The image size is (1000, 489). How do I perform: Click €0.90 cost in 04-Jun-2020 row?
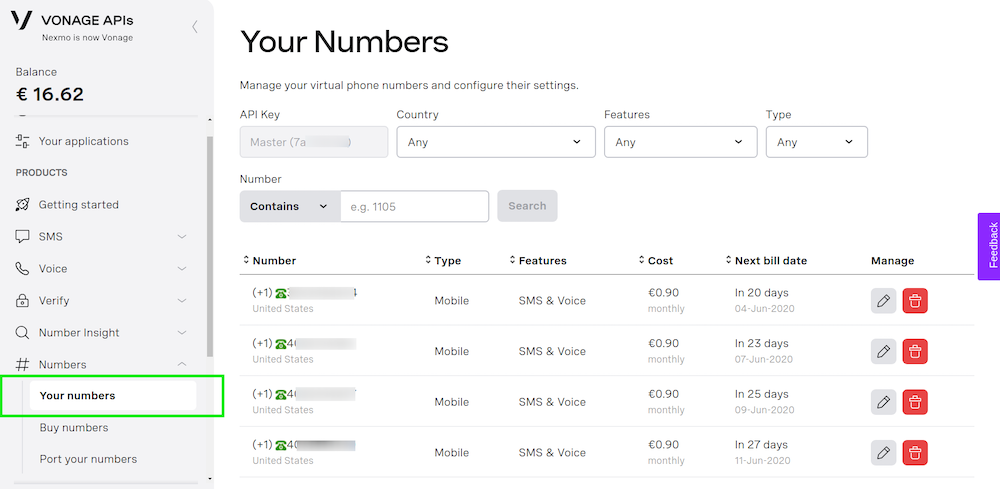[x=663, y=293]
